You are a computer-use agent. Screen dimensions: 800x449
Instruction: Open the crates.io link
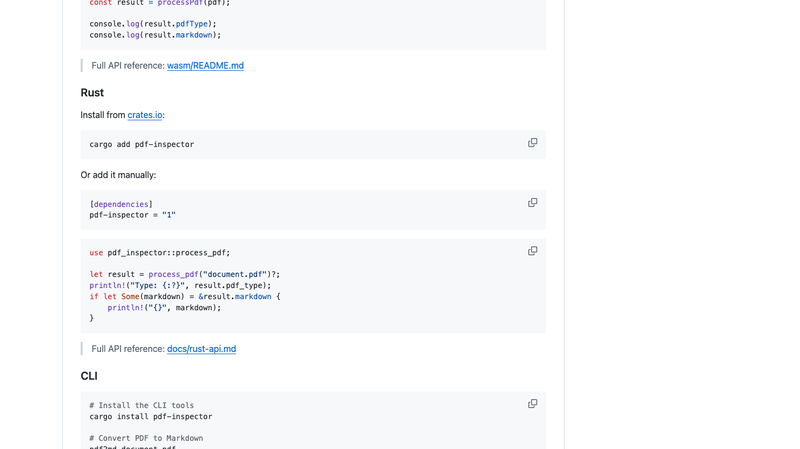click(144, 115)
